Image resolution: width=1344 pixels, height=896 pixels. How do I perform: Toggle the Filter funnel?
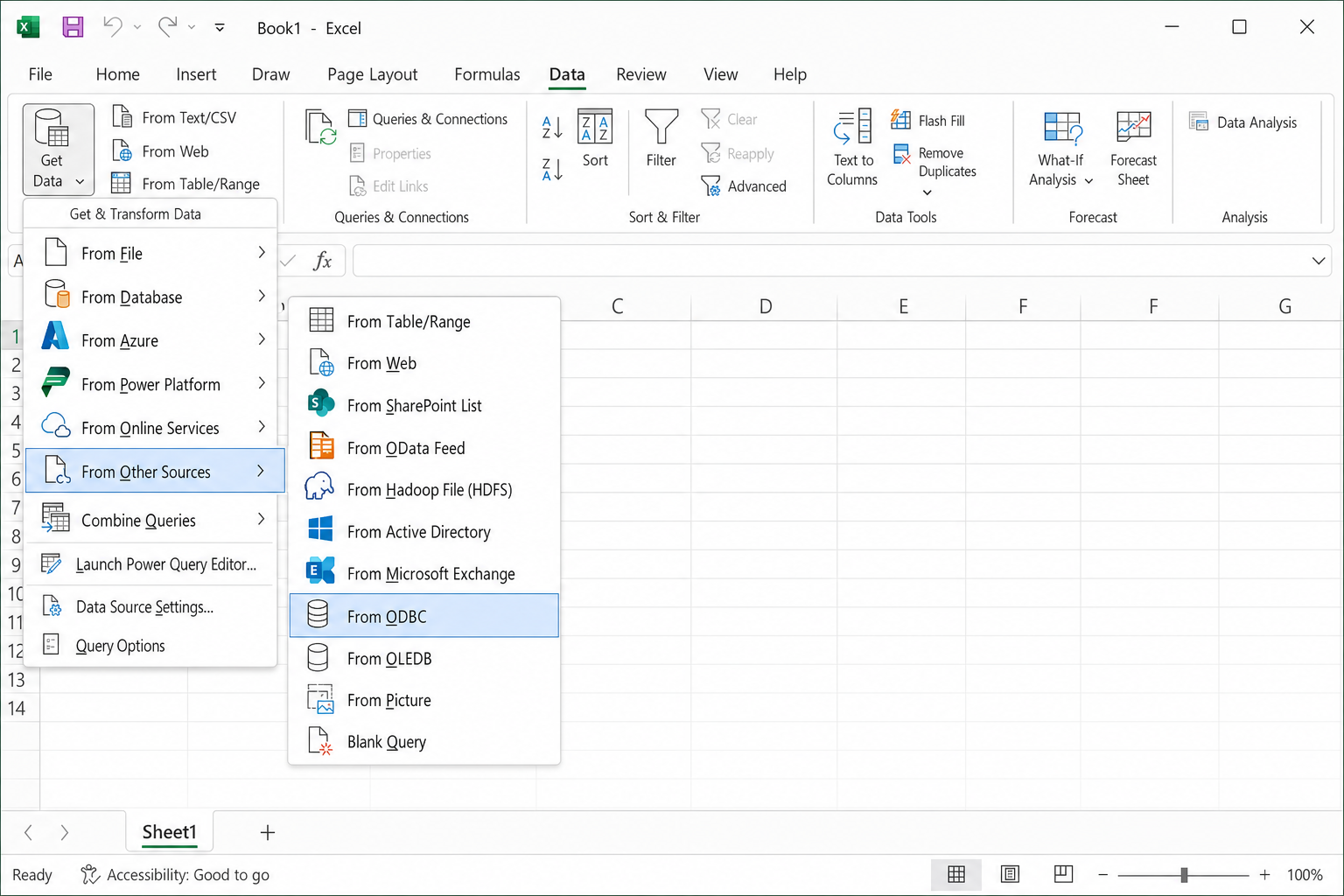(661, 137)
